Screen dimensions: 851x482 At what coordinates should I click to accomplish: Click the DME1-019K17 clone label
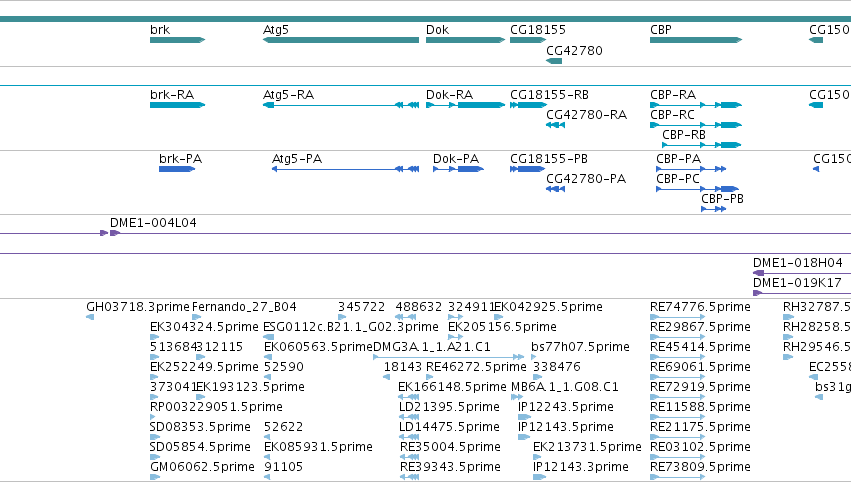pyautogui.click(x=797, y=283)
